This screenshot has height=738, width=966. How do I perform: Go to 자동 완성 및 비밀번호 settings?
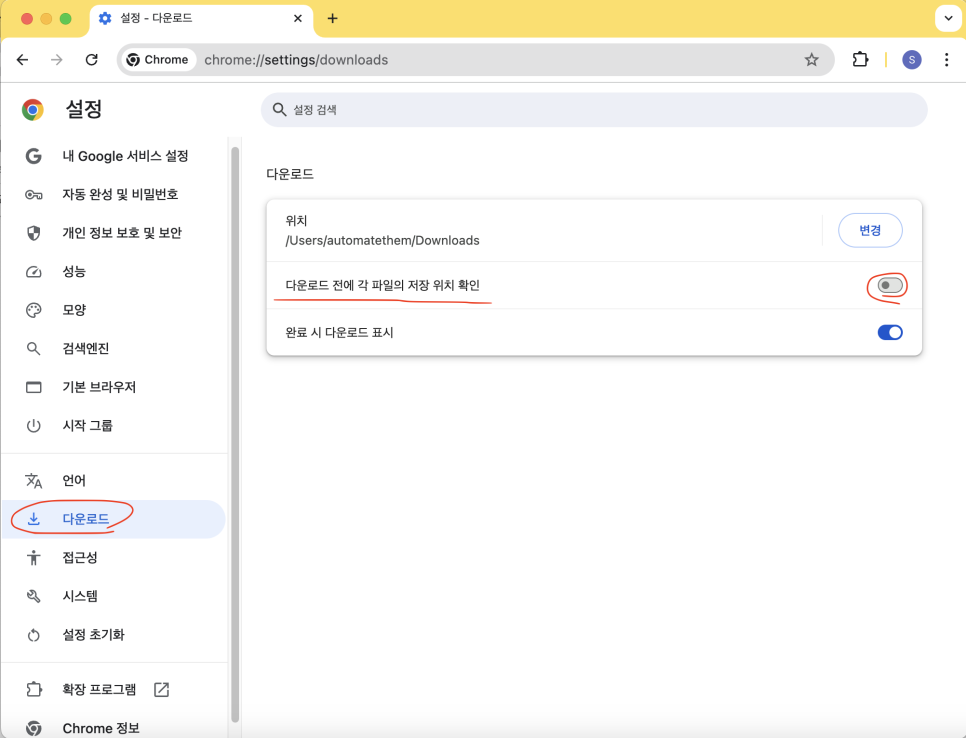[x=120, y=194]
